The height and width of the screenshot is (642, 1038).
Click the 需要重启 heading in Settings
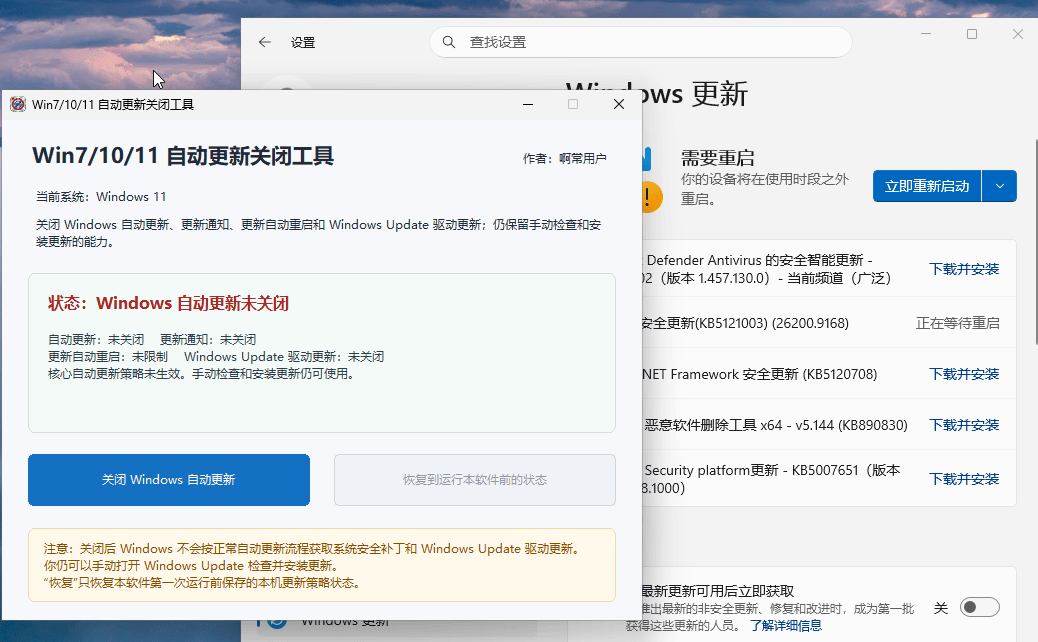(x=718, y=158)
